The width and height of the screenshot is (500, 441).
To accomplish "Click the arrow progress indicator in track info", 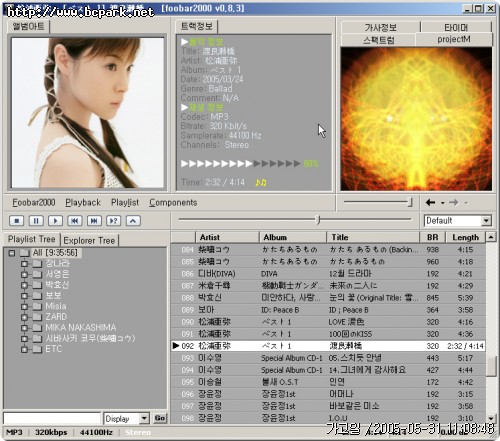I will coord(241,163).
